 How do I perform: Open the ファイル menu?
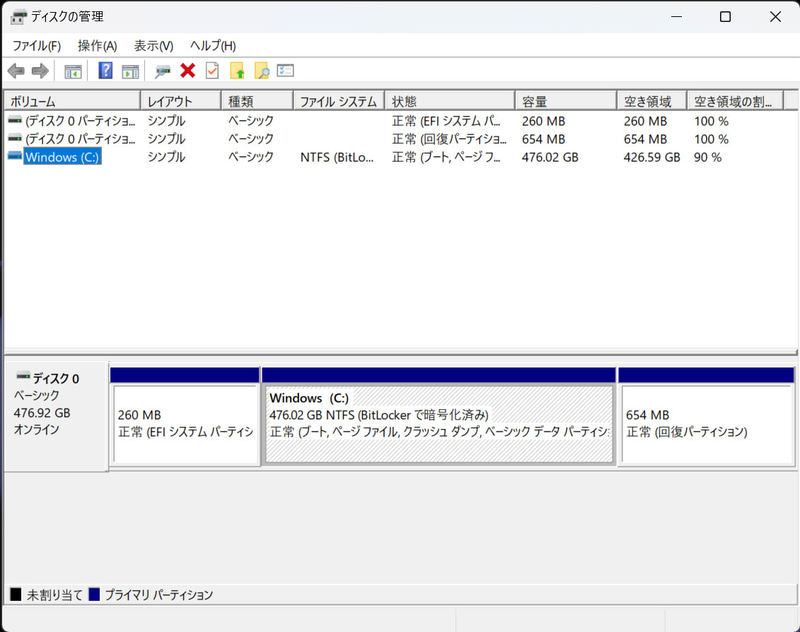pos(36,45)
